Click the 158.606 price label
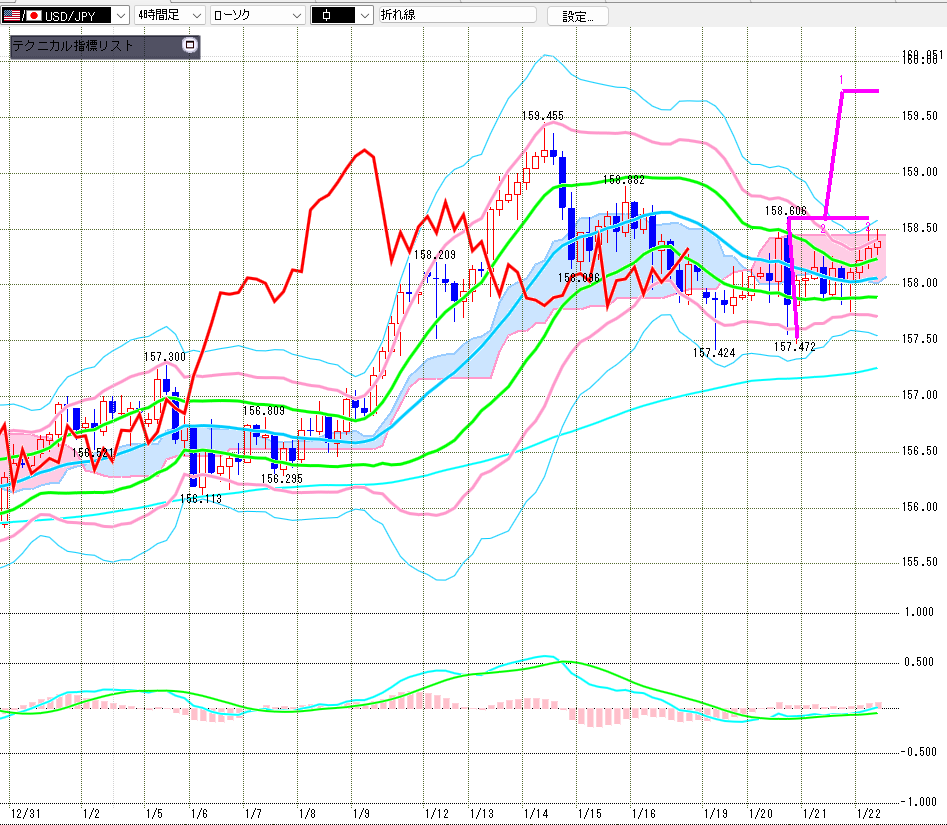Image resolution: width=947 pixels, height=825 pixels. (786, 211)
